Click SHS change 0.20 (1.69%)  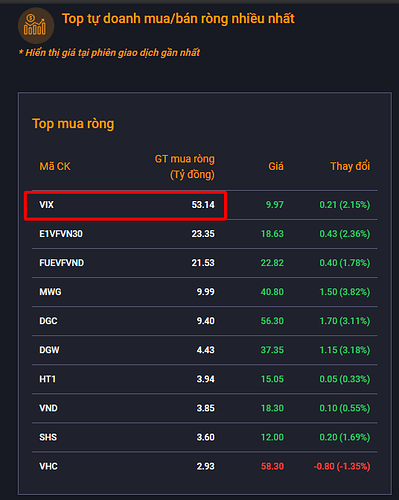coord(345,437)
